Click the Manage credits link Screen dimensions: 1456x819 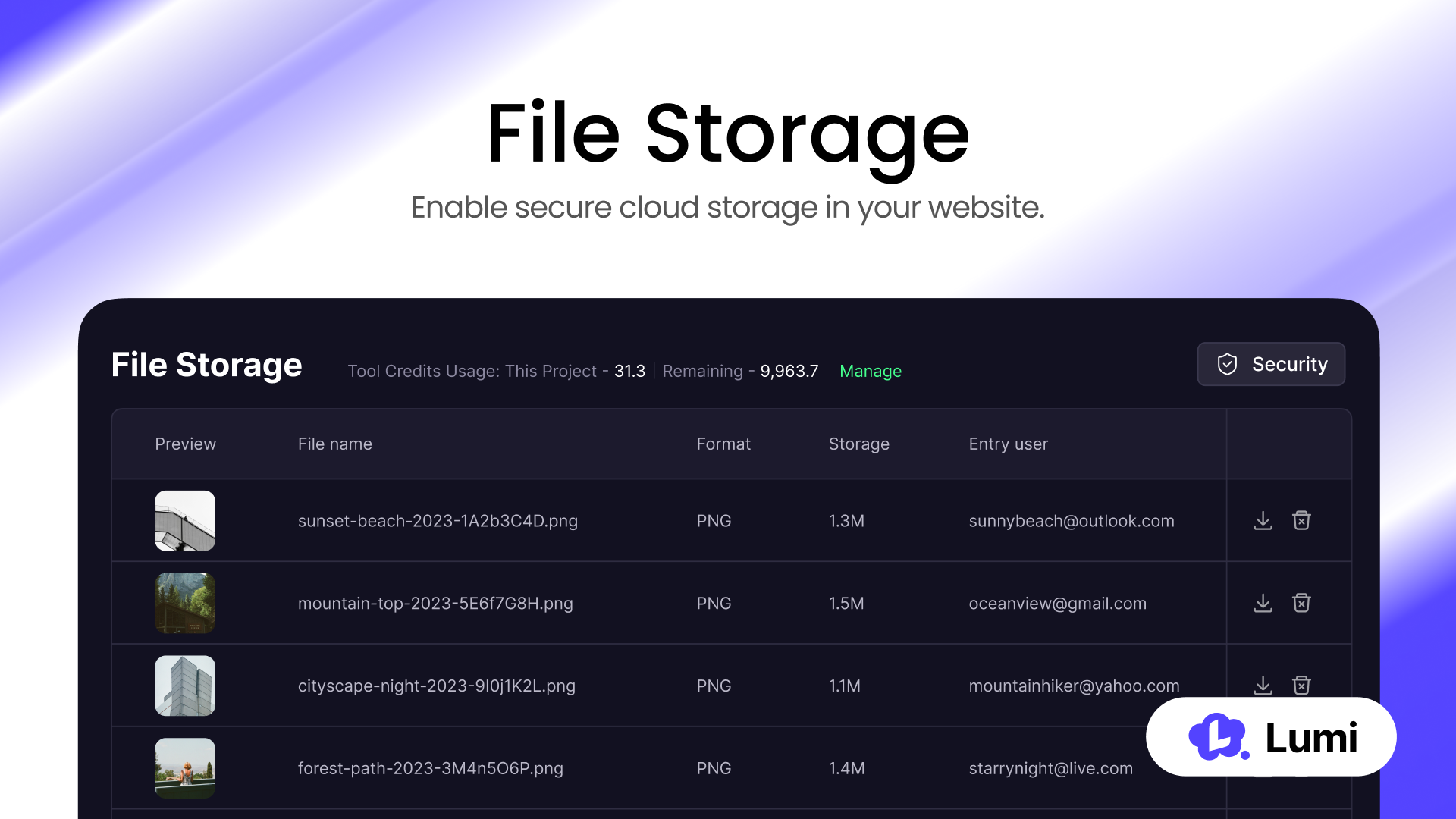pyautogui.click(x=870, y=371)
